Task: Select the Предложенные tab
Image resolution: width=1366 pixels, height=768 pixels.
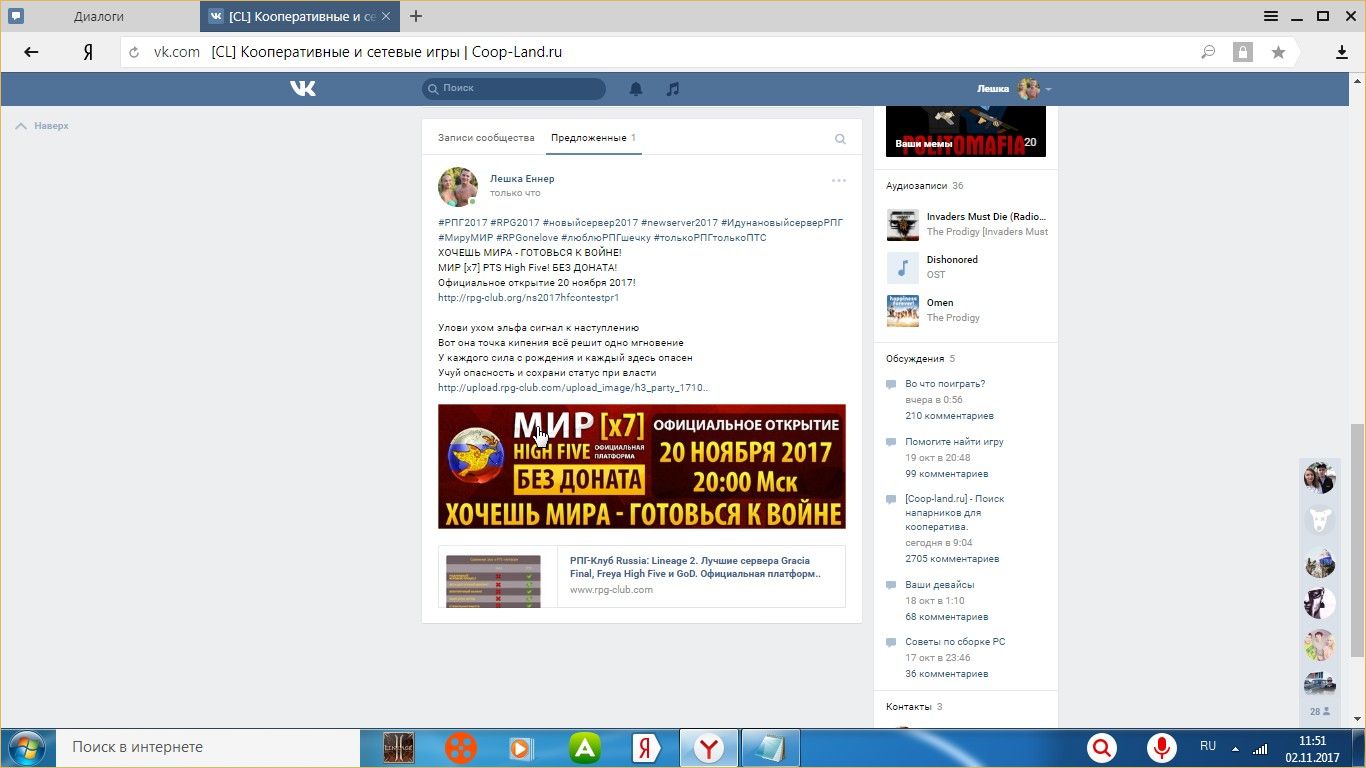Action: point(593,138)
